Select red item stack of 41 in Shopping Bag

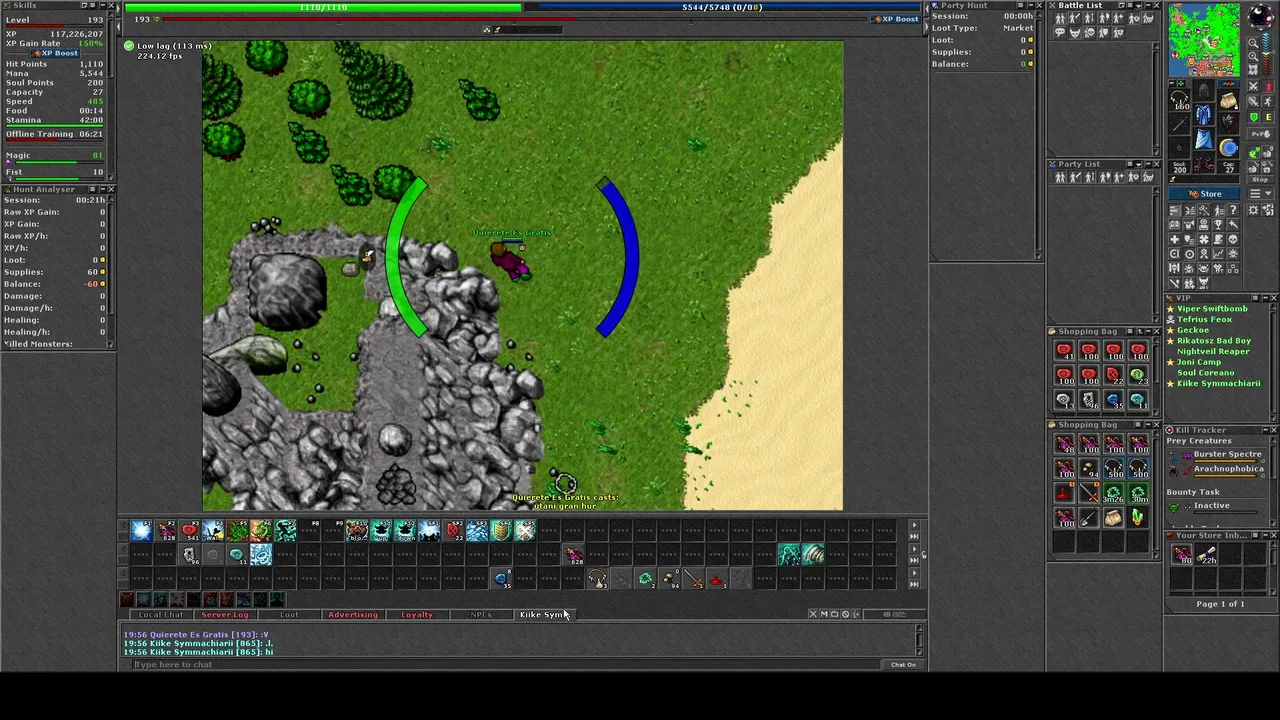click(1064, 350)
